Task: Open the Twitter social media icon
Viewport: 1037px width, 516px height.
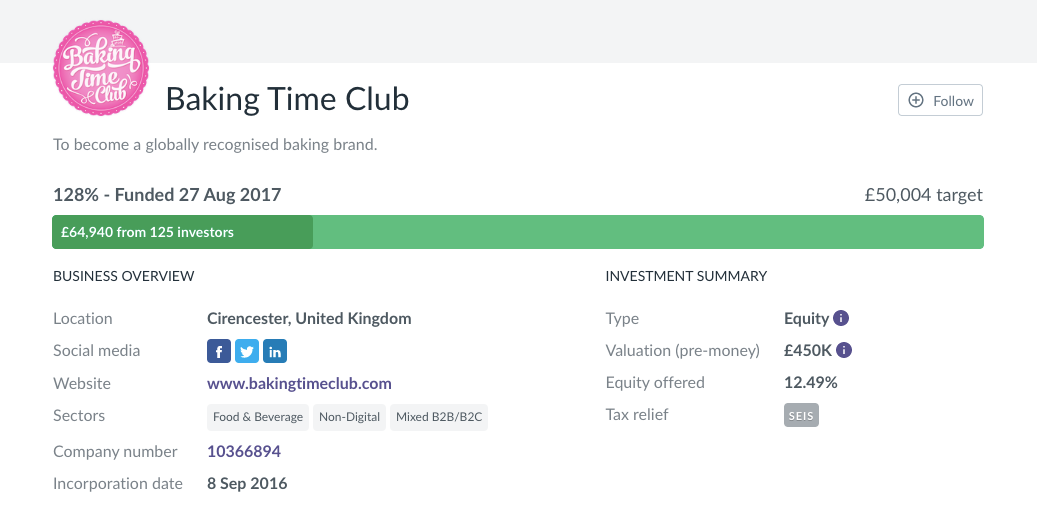Action: point(247,351)
